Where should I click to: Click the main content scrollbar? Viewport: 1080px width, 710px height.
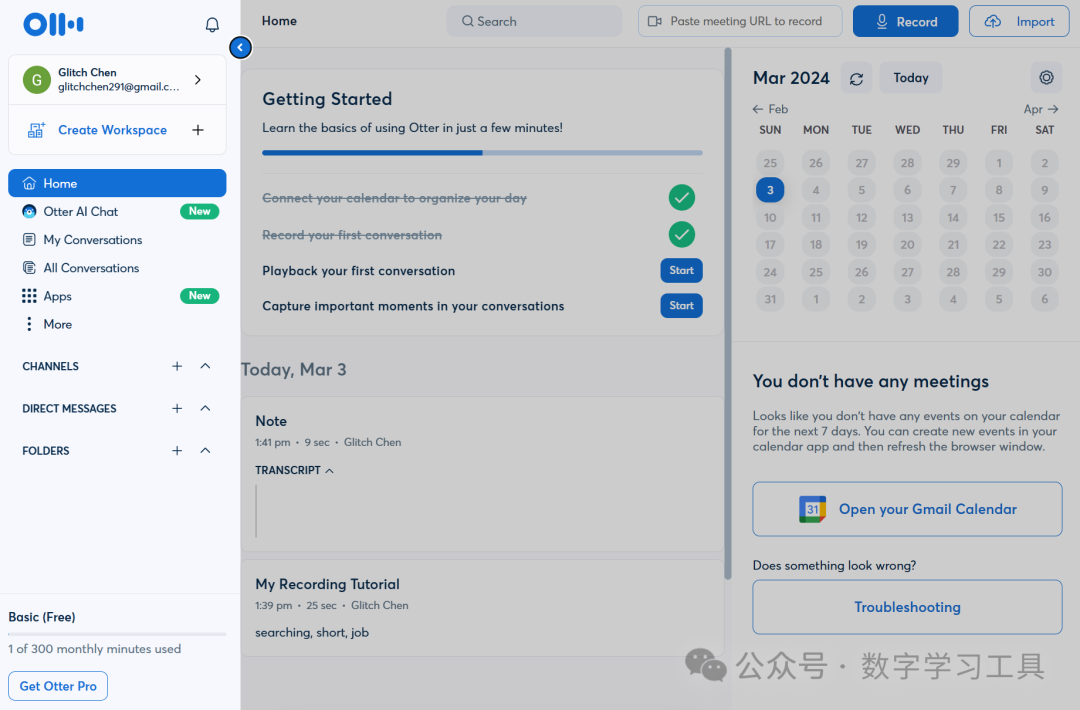727,313
